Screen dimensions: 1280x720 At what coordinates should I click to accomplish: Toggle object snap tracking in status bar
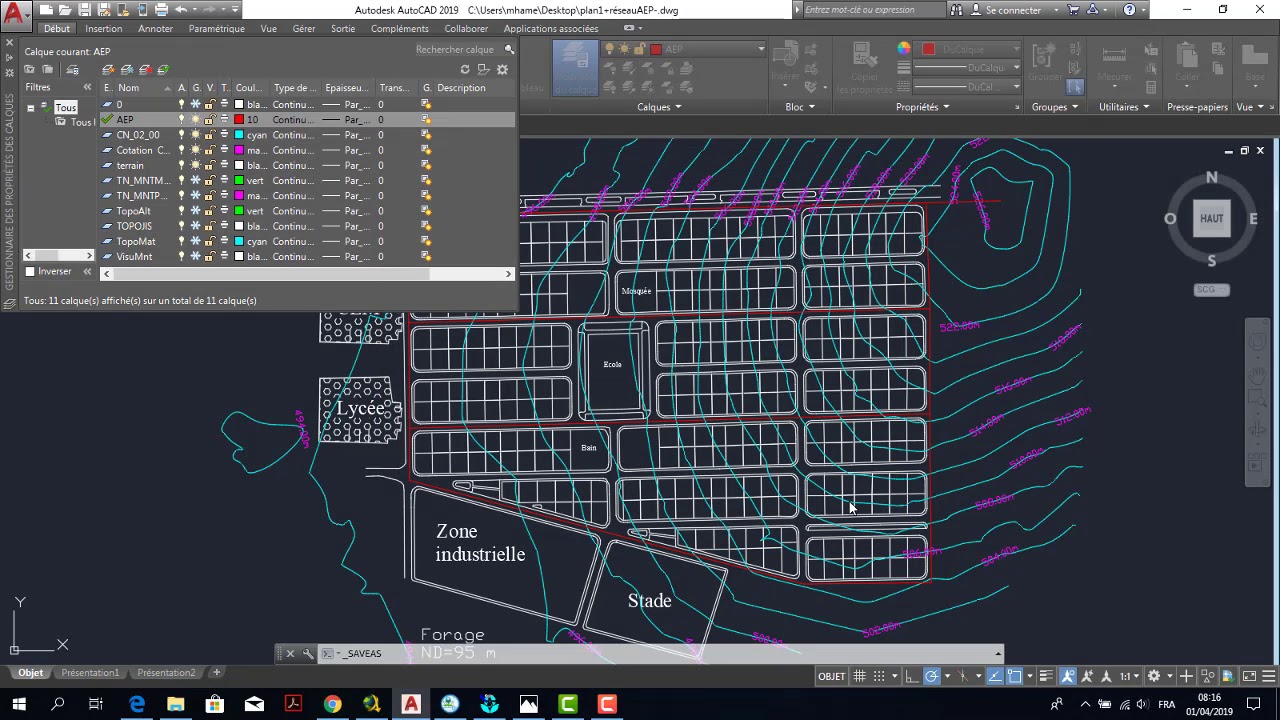[995, 676]
